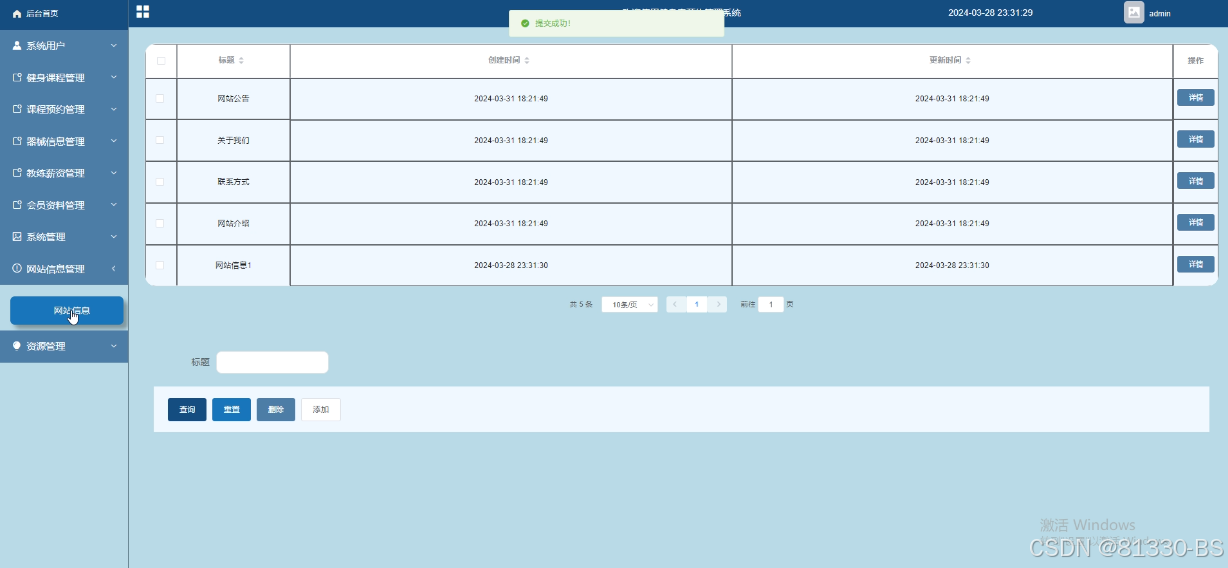Viewport: 1228px width, 568px height.
Task: Expand the 系统用户 menu chevron
Action: point(113,46)
